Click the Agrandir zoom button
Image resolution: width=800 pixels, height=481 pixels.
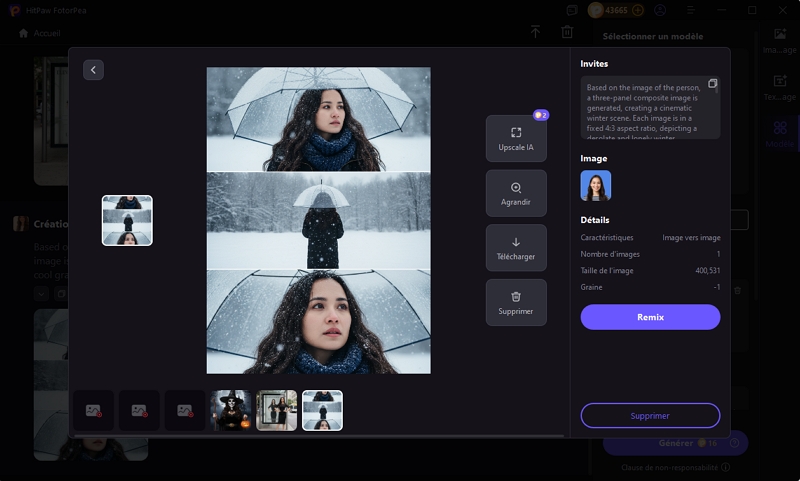tap(516, 194)
